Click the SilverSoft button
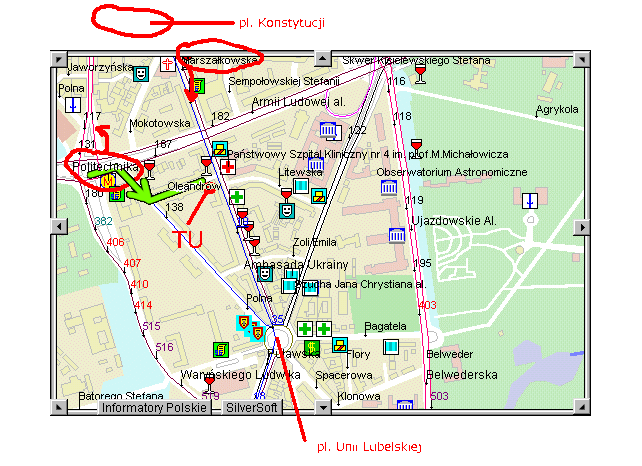Image resolution: width=642 pixels, height=466 pixels. pyautogui.click(x=253, y=408)
